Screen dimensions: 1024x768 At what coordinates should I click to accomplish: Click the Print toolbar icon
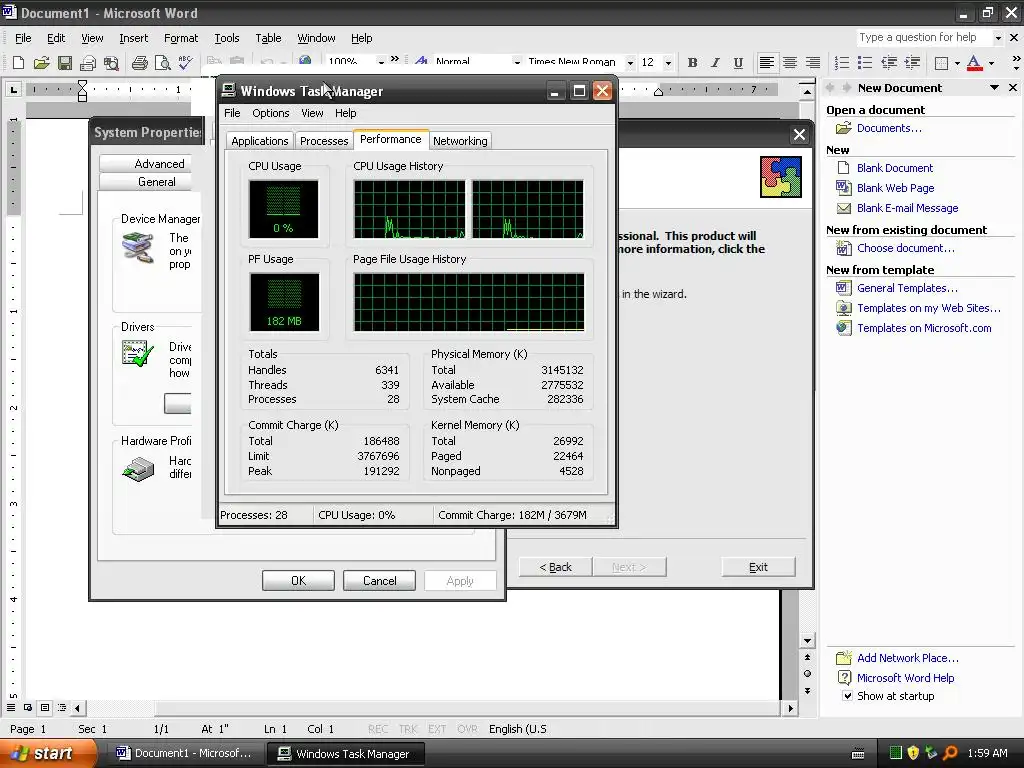point(139,63)
